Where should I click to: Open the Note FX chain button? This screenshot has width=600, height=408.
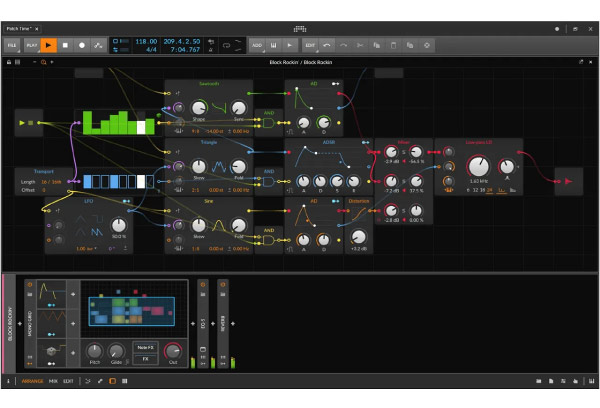(145, 348)
